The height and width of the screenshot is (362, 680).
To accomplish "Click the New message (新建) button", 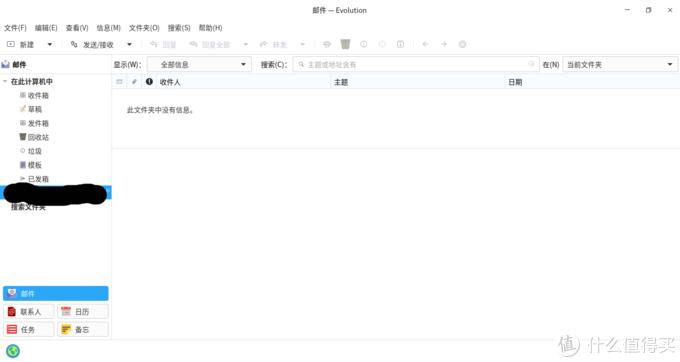I will pos(21,44).
